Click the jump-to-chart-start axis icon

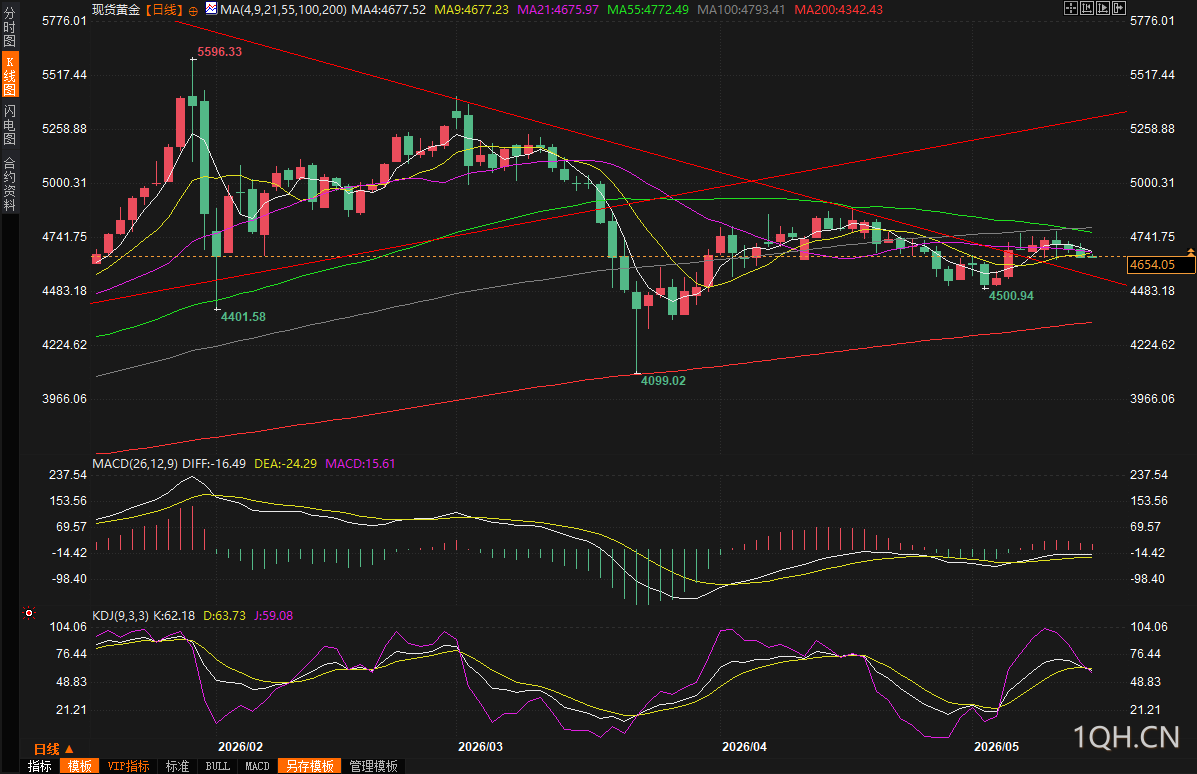click(x=1086, y=8)
